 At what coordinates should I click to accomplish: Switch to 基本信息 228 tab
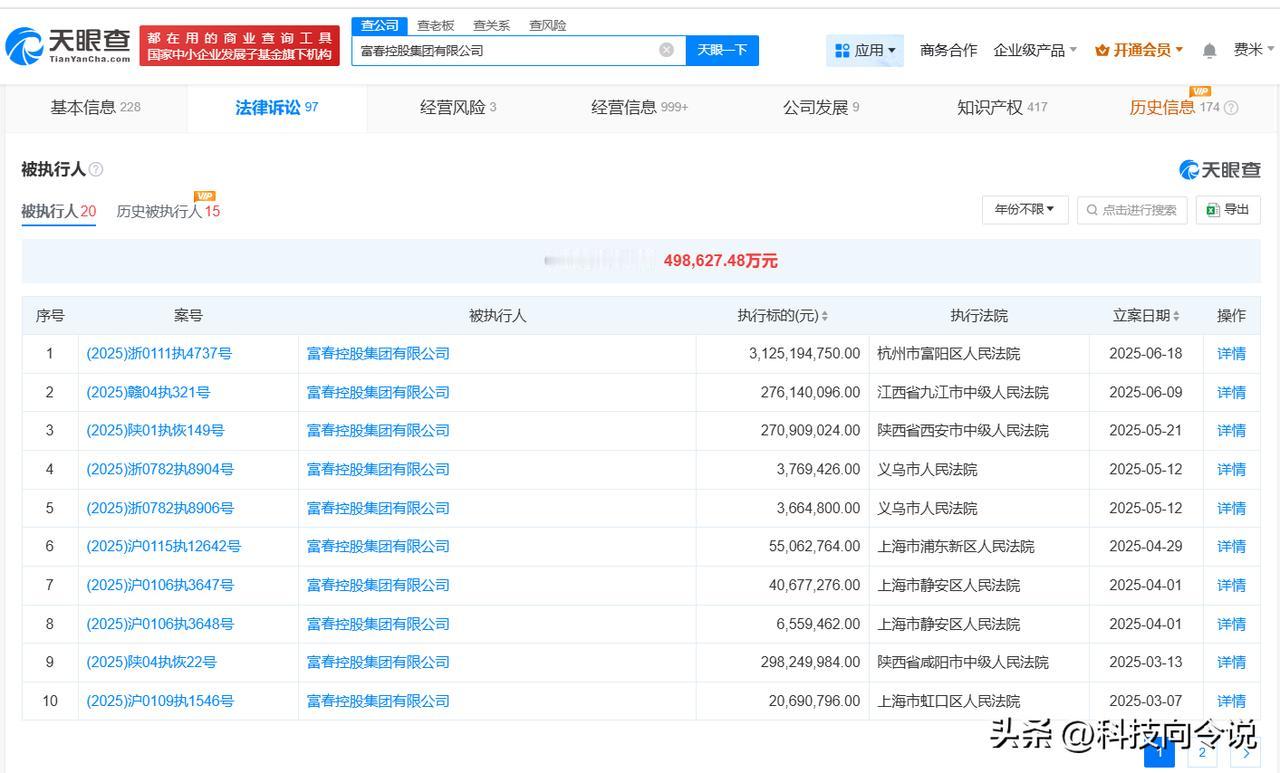(x=95, y=108)
